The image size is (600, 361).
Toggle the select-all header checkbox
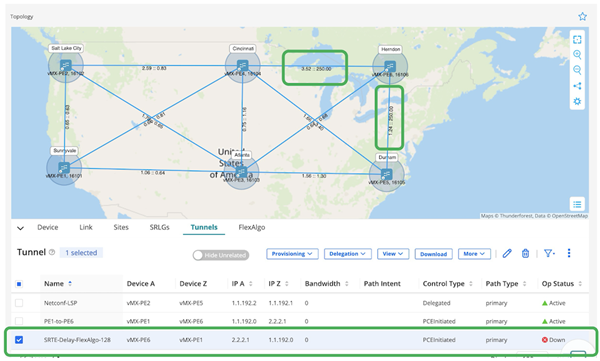point(19,284)
